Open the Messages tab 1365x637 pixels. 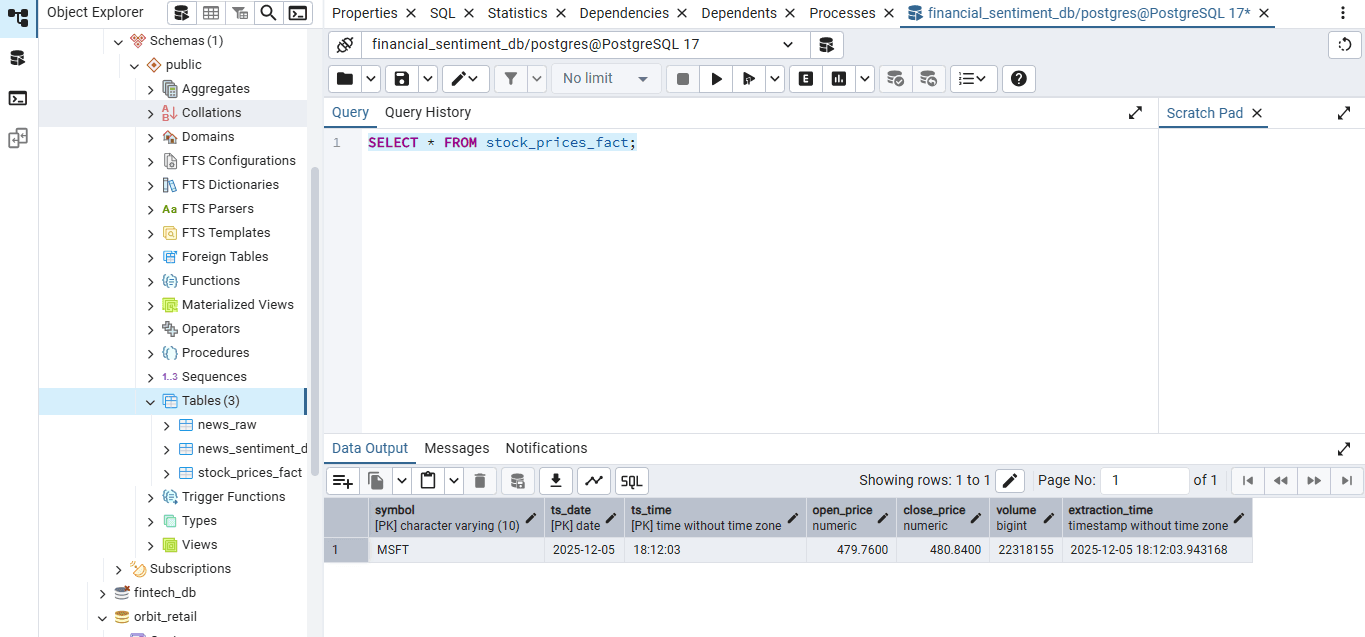457,448
